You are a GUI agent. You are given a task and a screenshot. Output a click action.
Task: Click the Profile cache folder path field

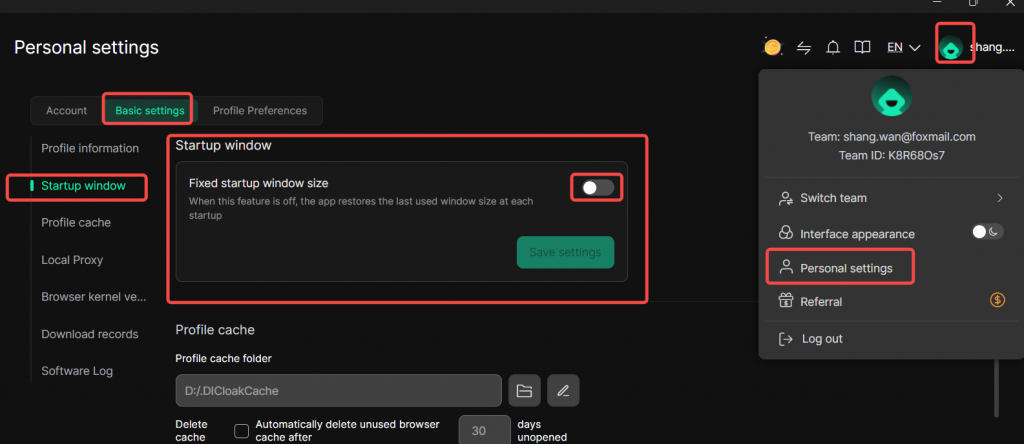338,391
